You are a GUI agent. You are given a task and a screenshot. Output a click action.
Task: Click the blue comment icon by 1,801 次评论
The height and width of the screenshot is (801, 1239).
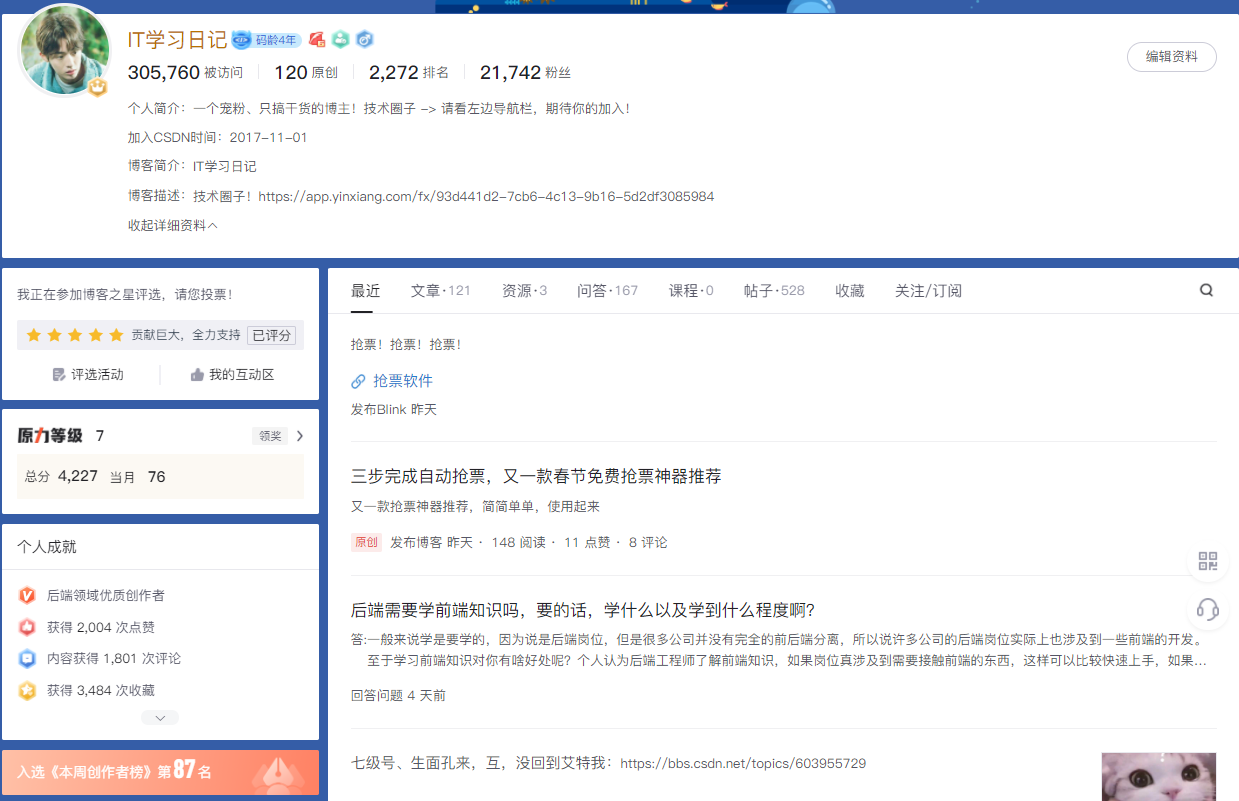pos(27,658)
